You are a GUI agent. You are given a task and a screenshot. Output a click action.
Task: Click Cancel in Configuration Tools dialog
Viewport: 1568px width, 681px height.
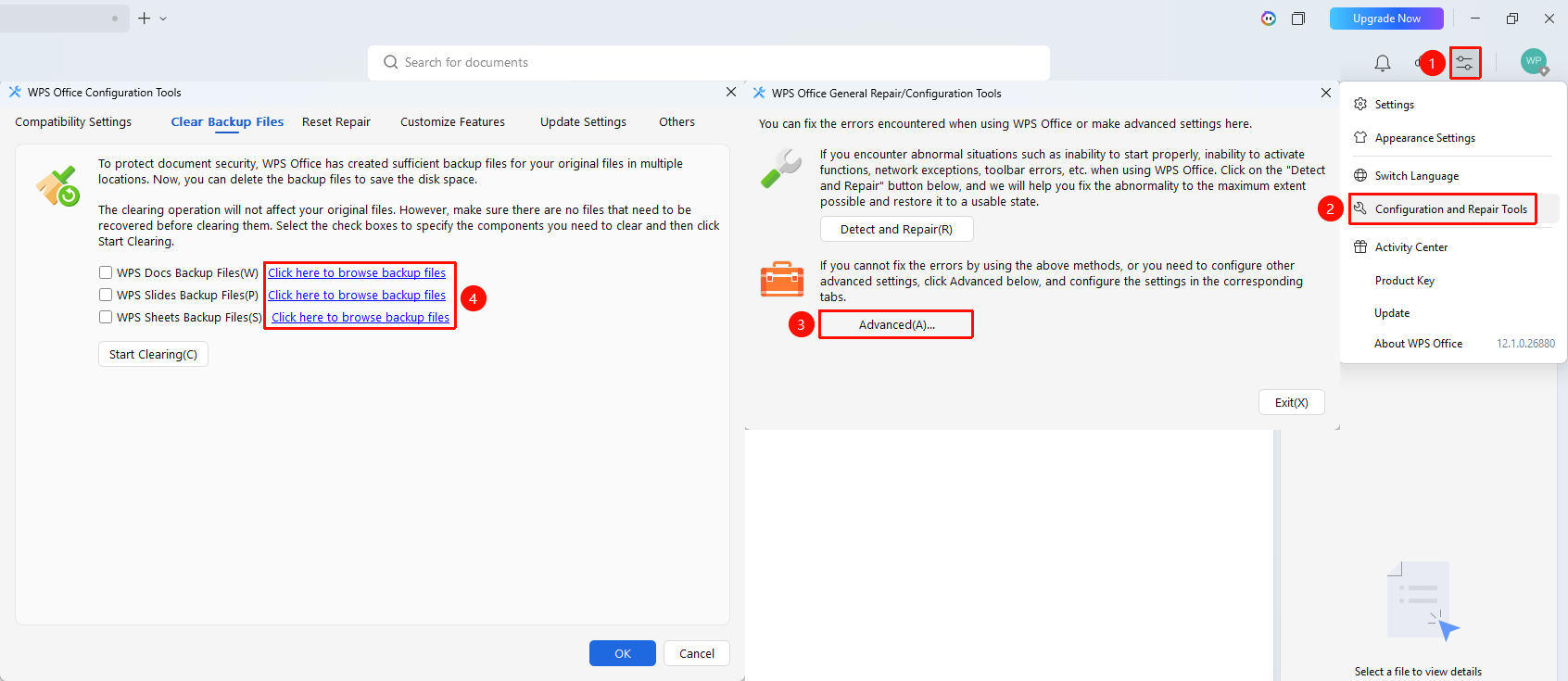pyautogui.click(x=697, y=653)
